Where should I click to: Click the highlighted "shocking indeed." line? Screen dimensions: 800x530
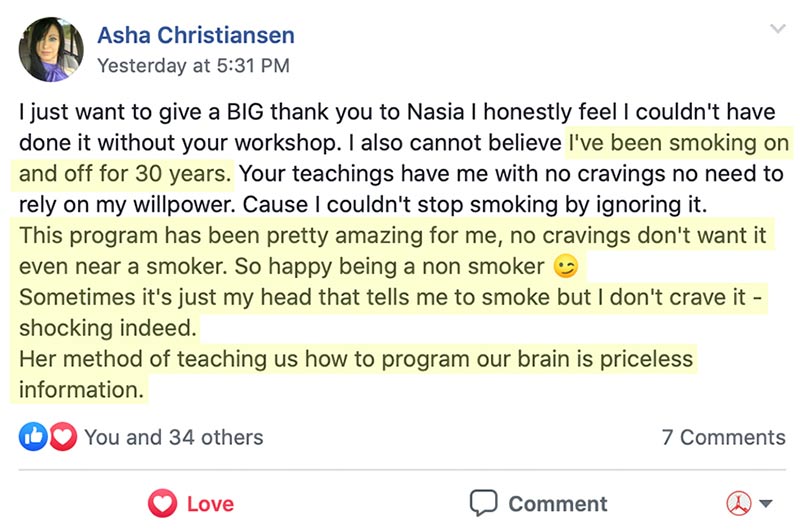point(109,328)
